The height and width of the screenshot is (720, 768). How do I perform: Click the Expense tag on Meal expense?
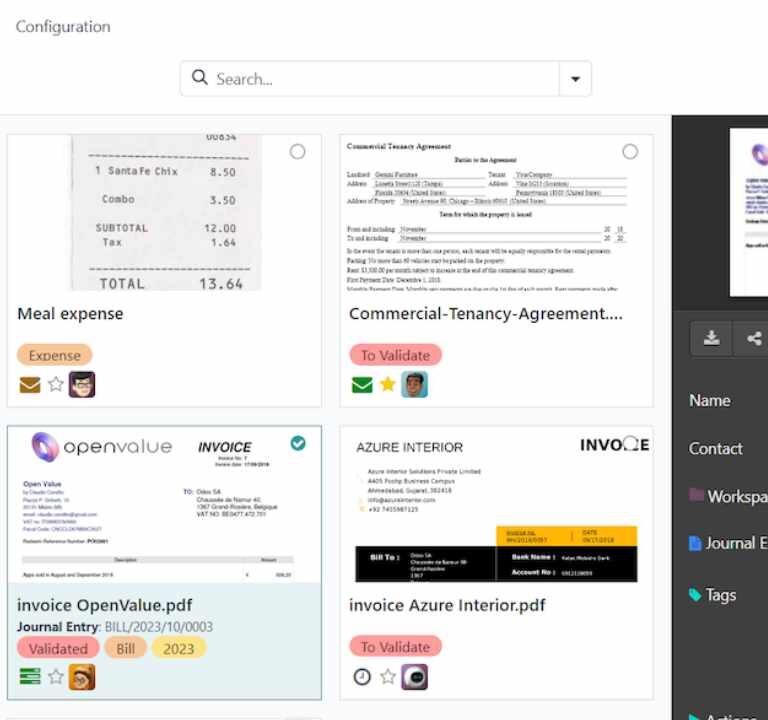click(54, 355)
